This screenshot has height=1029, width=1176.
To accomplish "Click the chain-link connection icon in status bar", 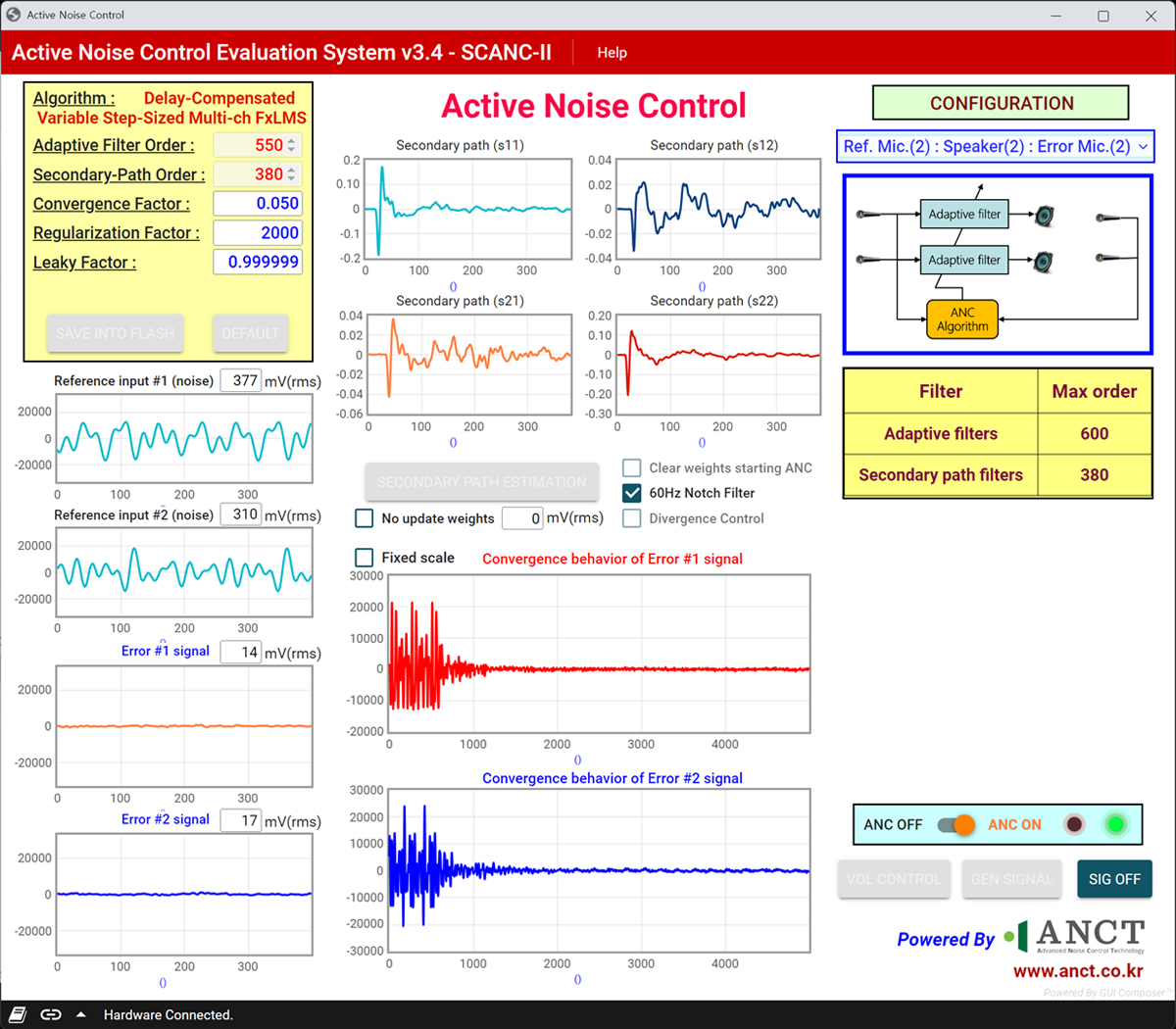I will coord(51,1014).
